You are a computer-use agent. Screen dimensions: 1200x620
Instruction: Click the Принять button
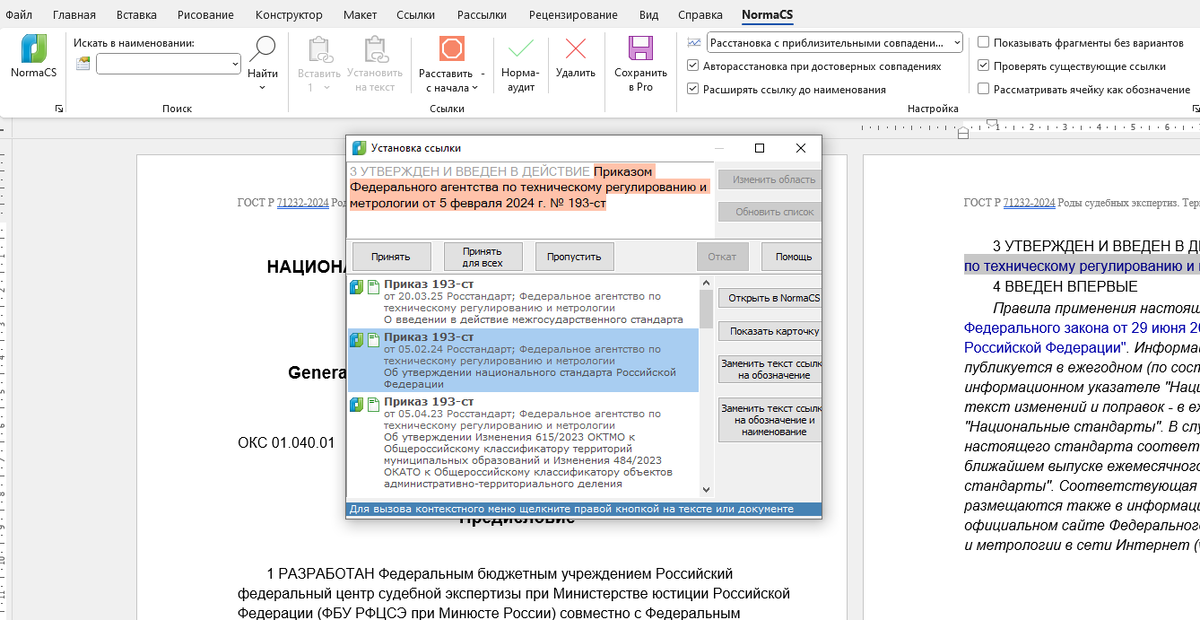(393, 257)
